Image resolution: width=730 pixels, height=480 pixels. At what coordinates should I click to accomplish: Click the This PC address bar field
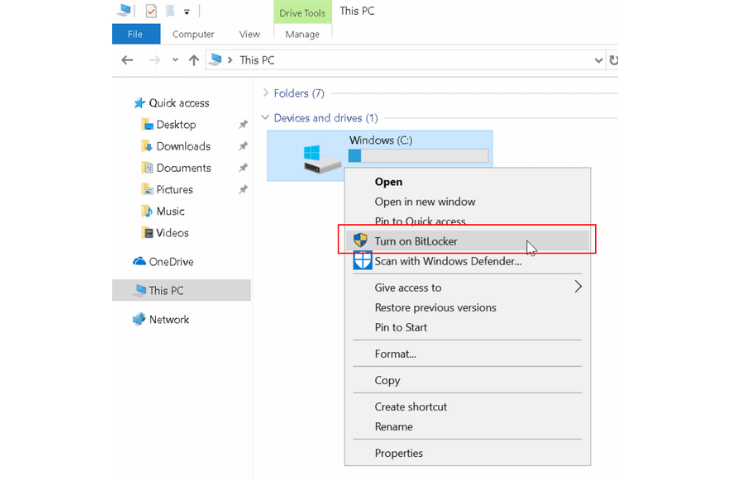click(405, 60)
